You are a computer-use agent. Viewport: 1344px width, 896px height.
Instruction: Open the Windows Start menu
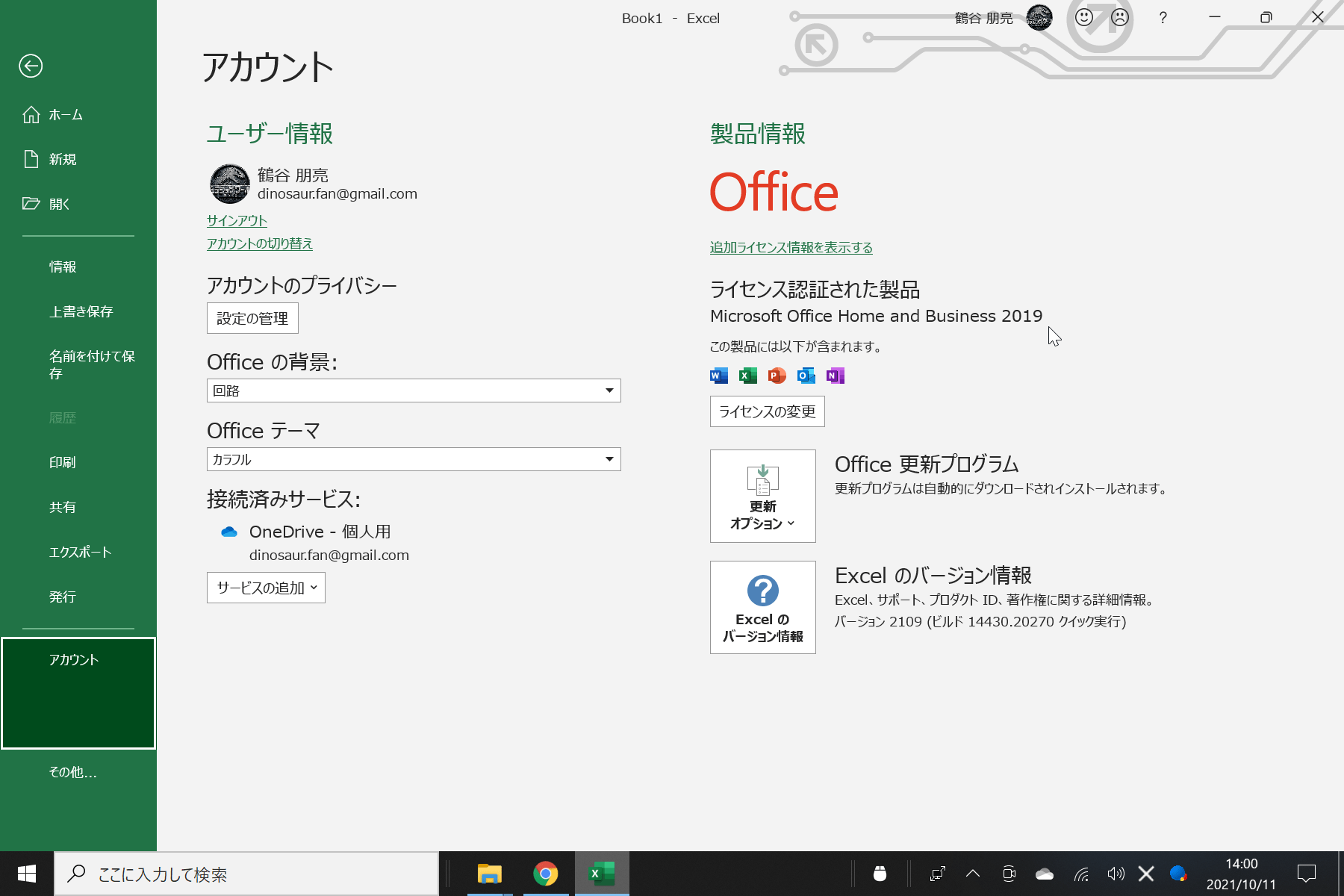27,874
